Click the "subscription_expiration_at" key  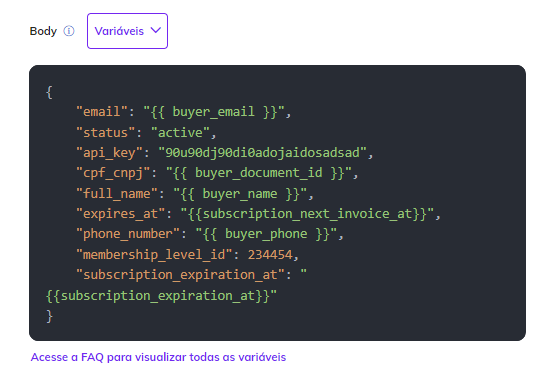click(180, 275)
